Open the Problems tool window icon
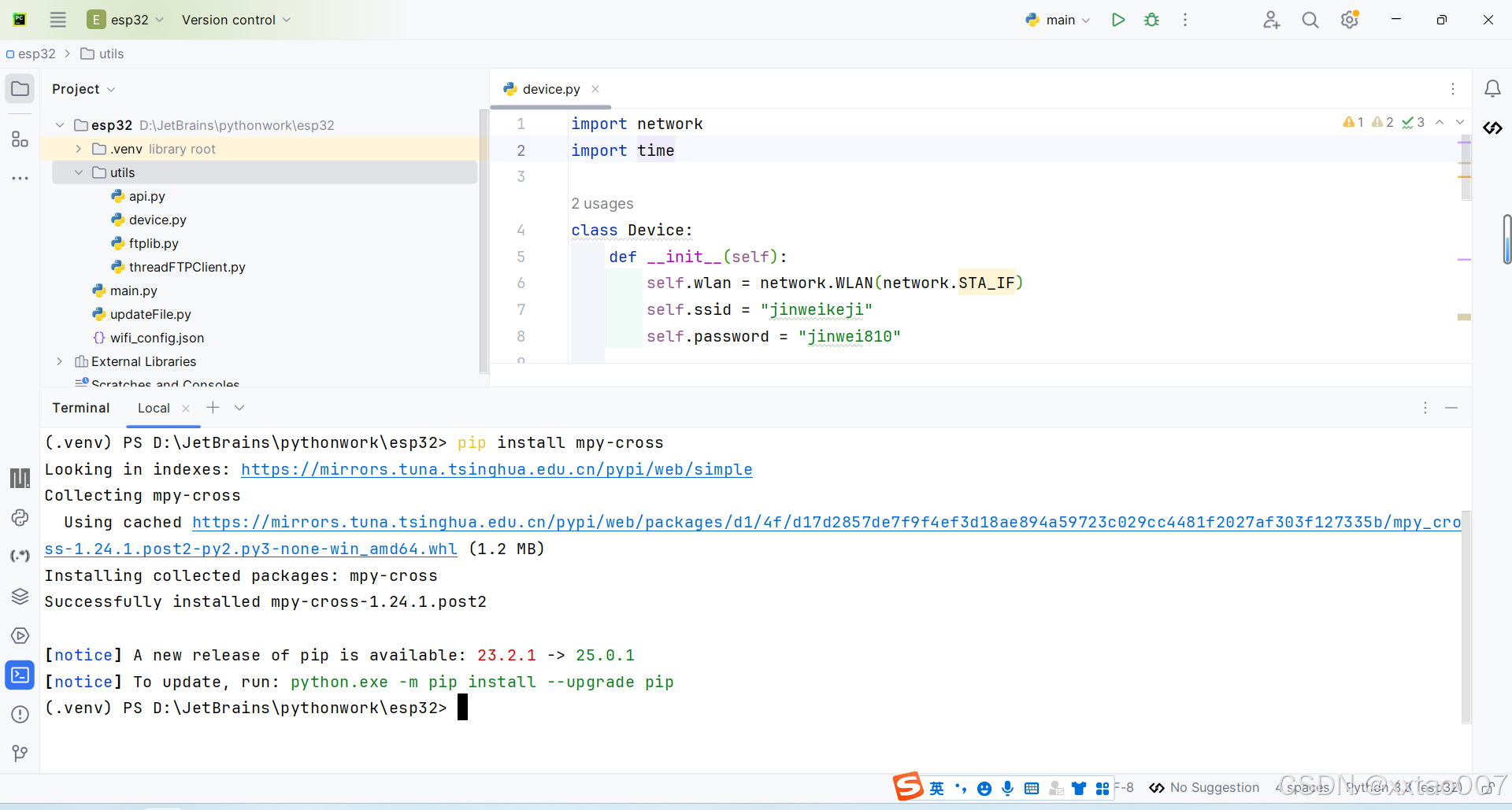The height and width of the screenshot is (810, 1512). click(x=20, y=714)
